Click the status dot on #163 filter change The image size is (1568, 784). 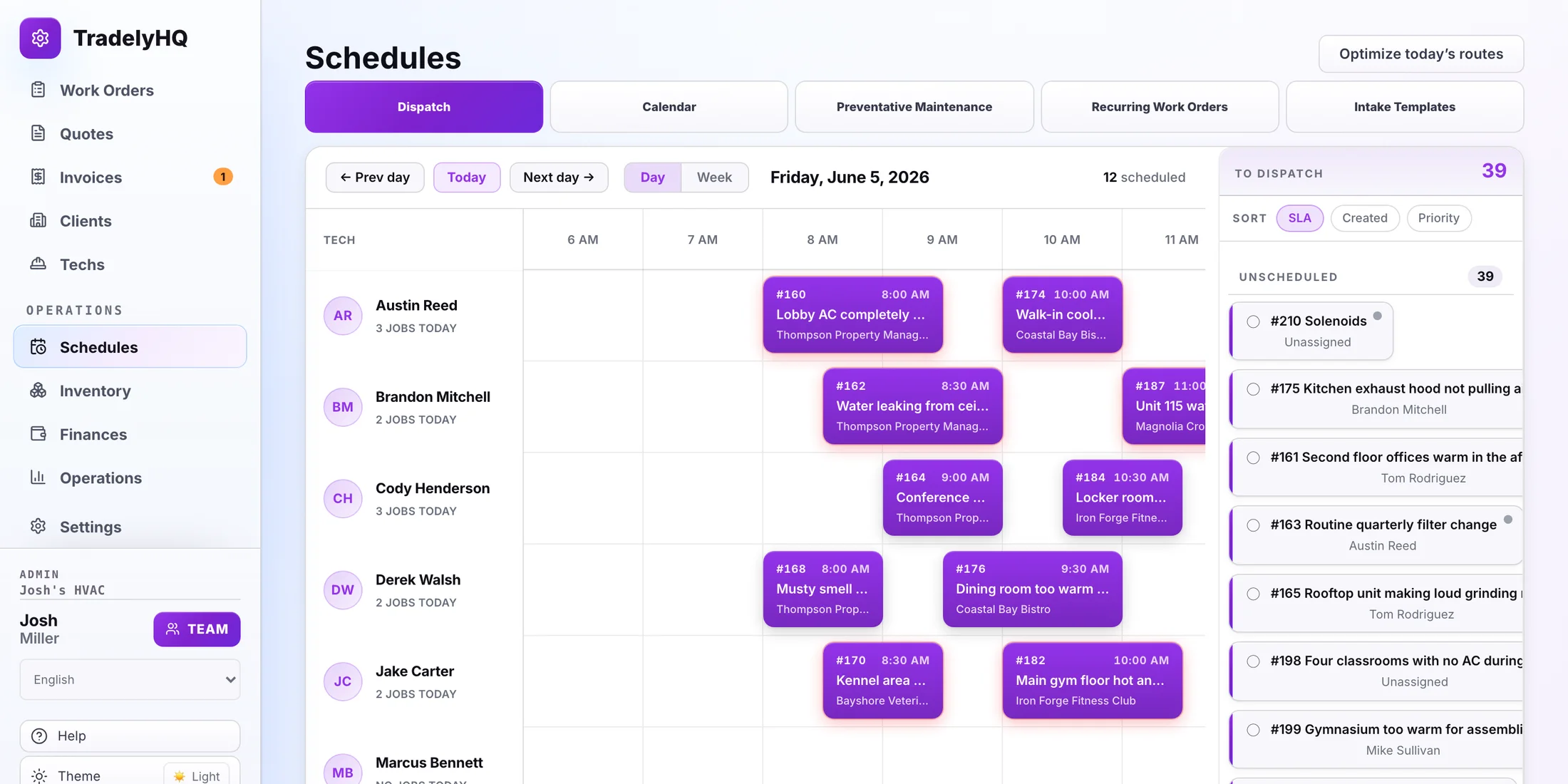click(1508, 520)
